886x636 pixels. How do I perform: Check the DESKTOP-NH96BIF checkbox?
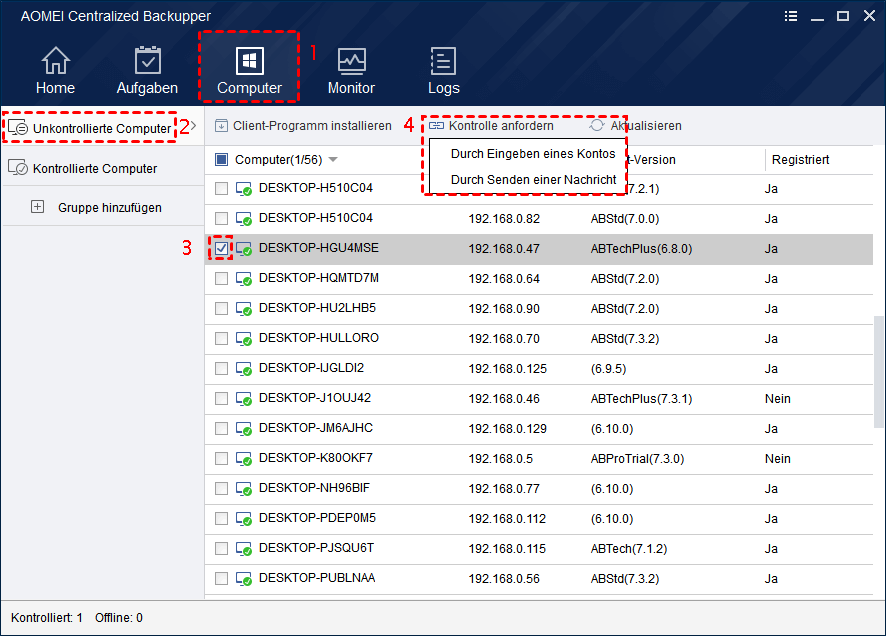coord(221,488)
